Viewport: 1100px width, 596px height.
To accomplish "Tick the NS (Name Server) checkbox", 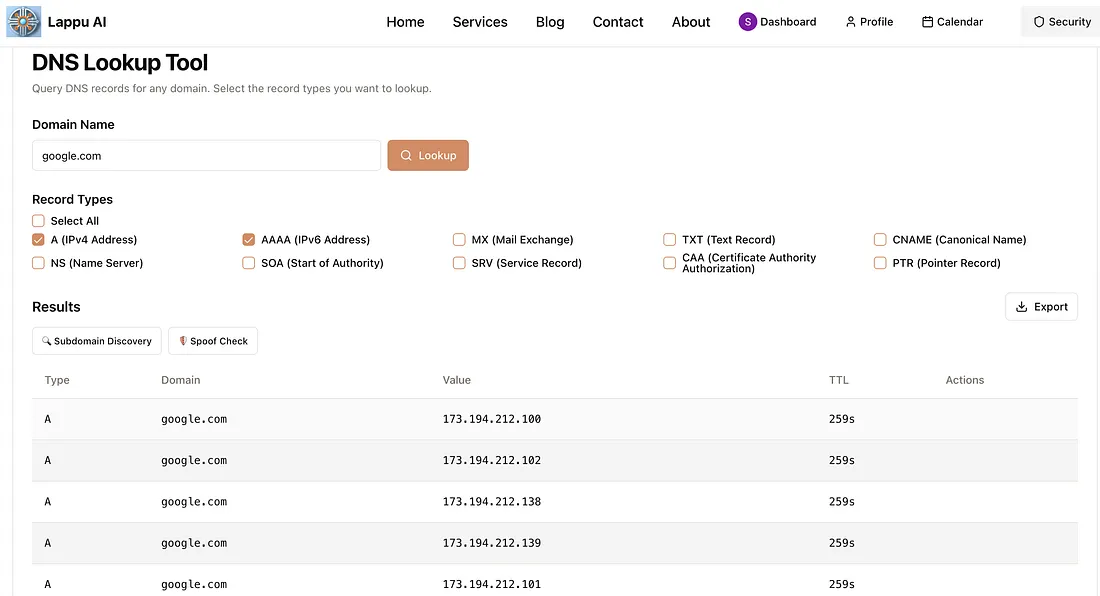I will point(39,263).
